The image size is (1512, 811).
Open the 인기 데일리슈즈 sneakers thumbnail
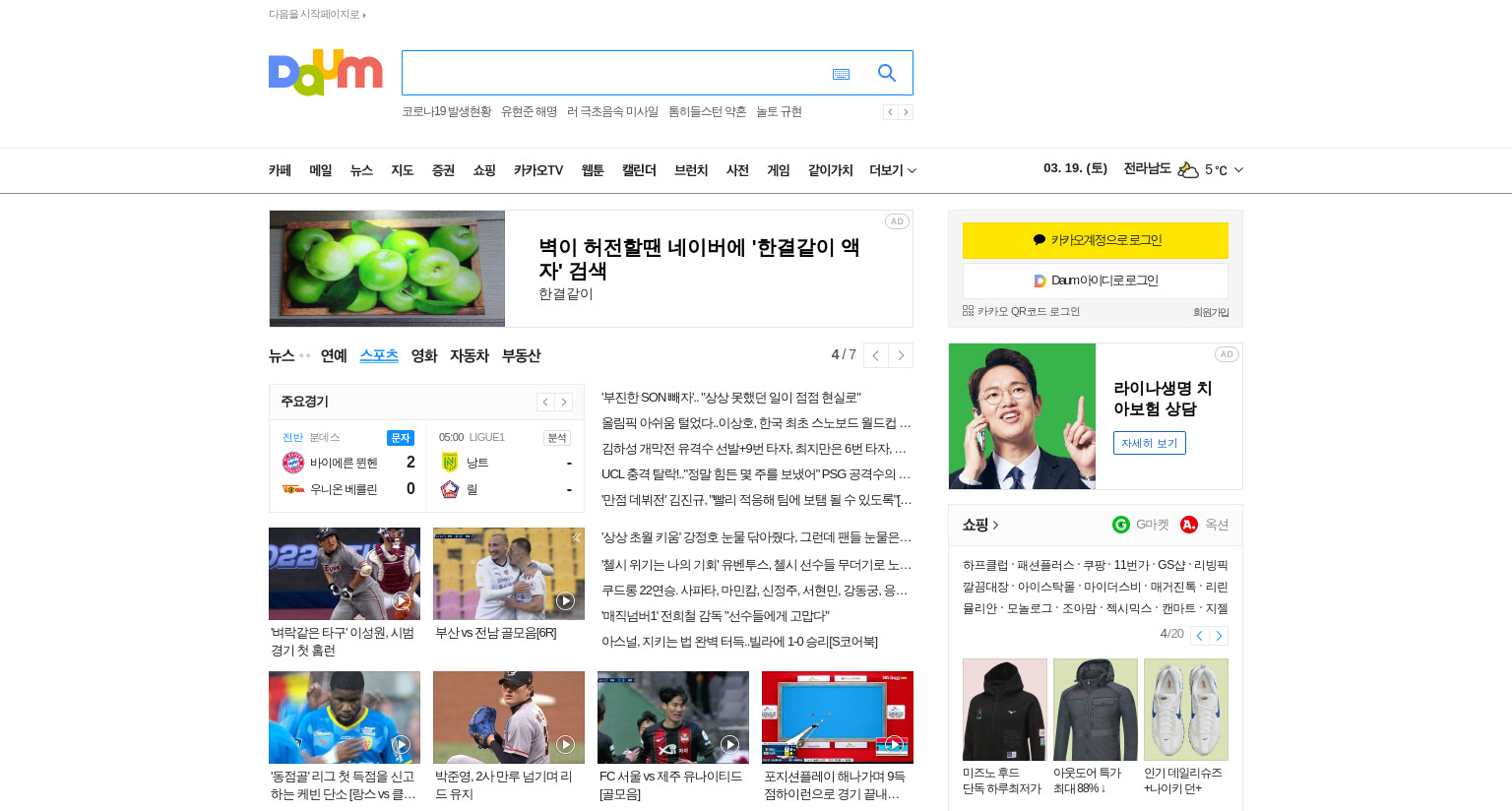point(1186,710)
